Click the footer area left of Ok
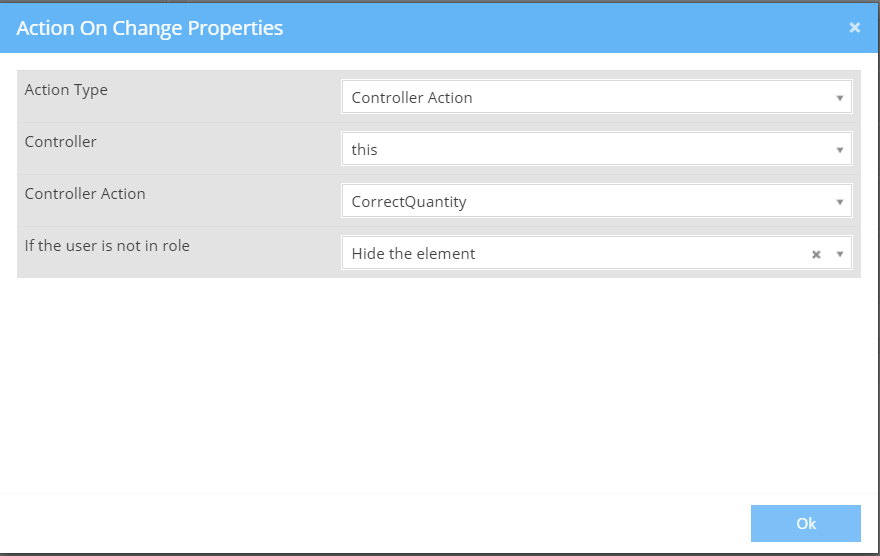Image resolution: width=880 pixels, height=556 pixels. point(400,523)
